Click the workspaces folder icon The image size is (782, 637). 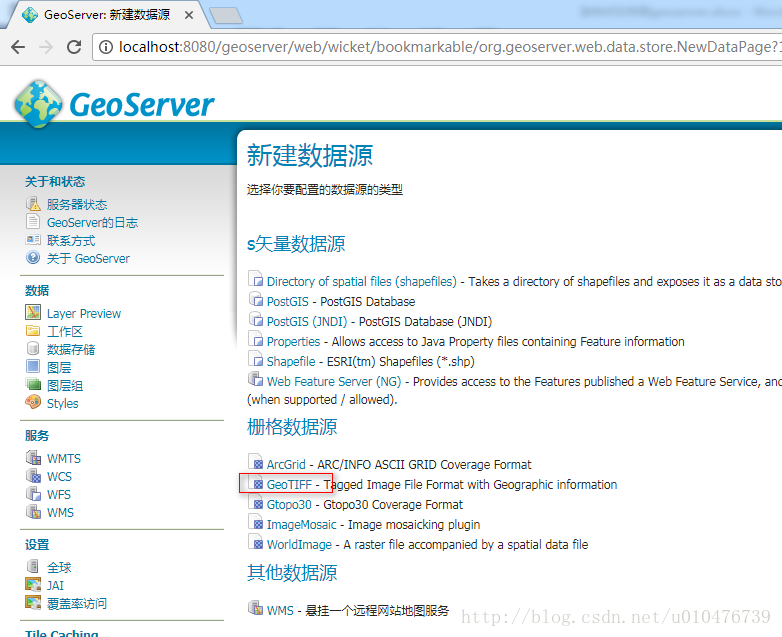coord(33,330)
